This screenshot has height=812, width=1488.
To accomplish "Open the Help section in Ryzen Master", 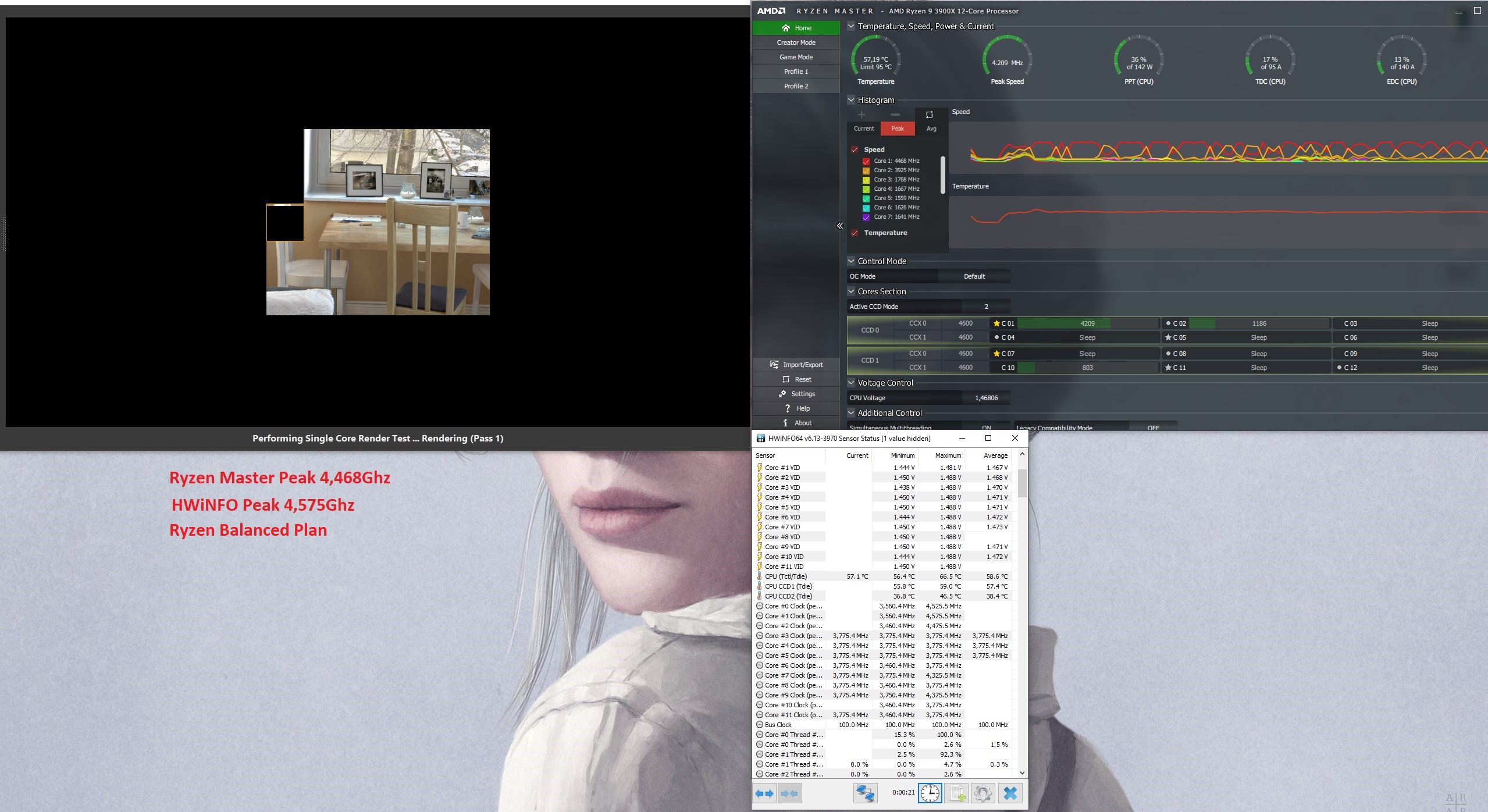I will tap(797, 408).
